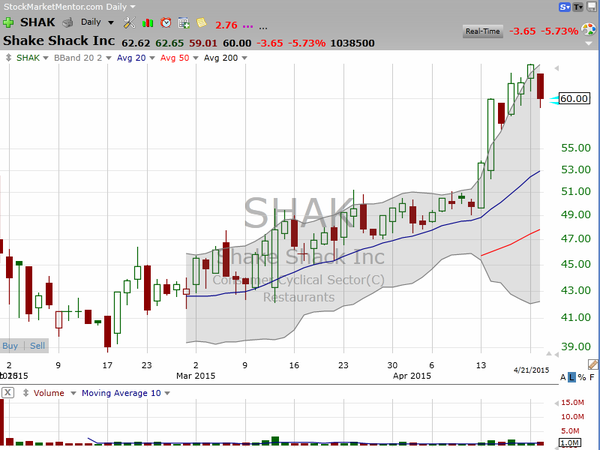
Task: Click the add-to-watchlist table icon
Action: point(184,23)
